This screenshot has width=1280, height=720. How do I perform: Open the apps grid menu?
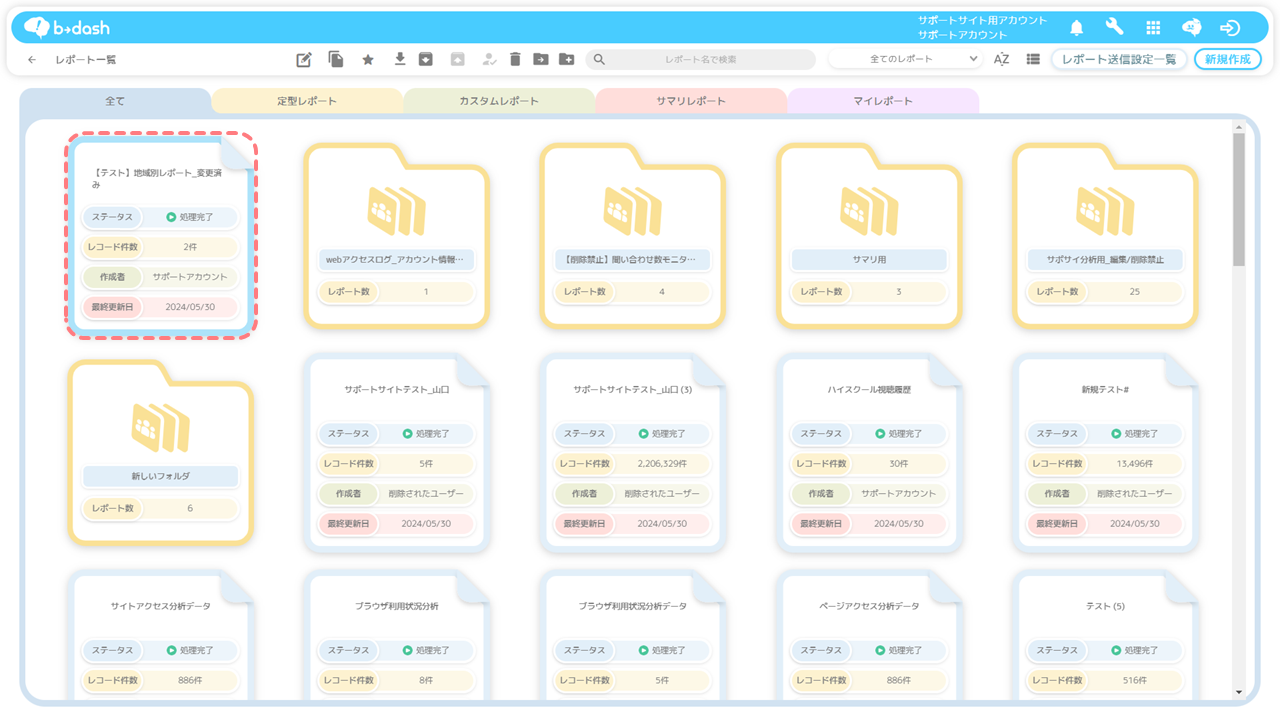[1153, 28]
